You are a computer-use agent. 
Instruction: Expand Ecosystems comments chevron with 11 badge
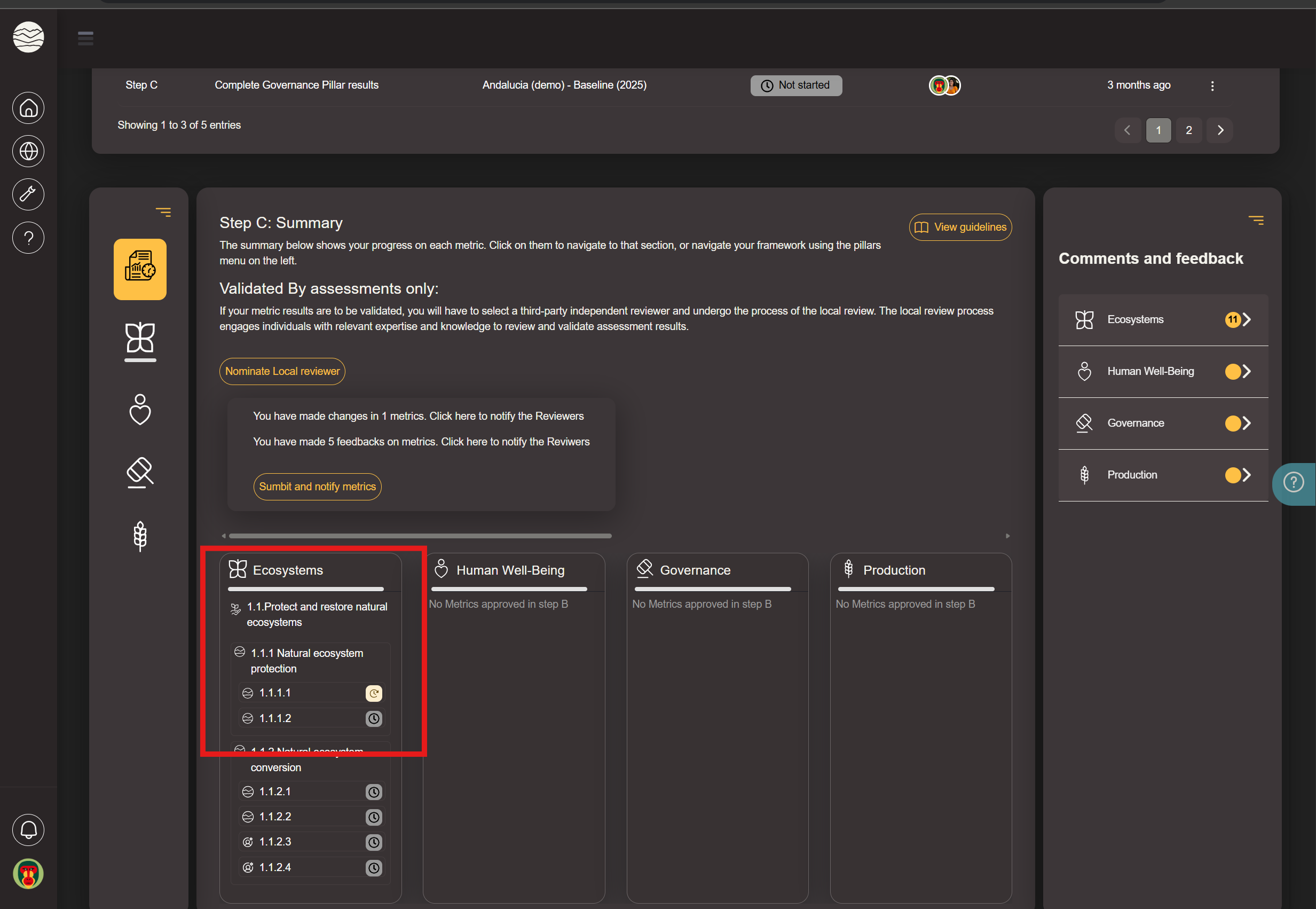[x=1246, y=319]
